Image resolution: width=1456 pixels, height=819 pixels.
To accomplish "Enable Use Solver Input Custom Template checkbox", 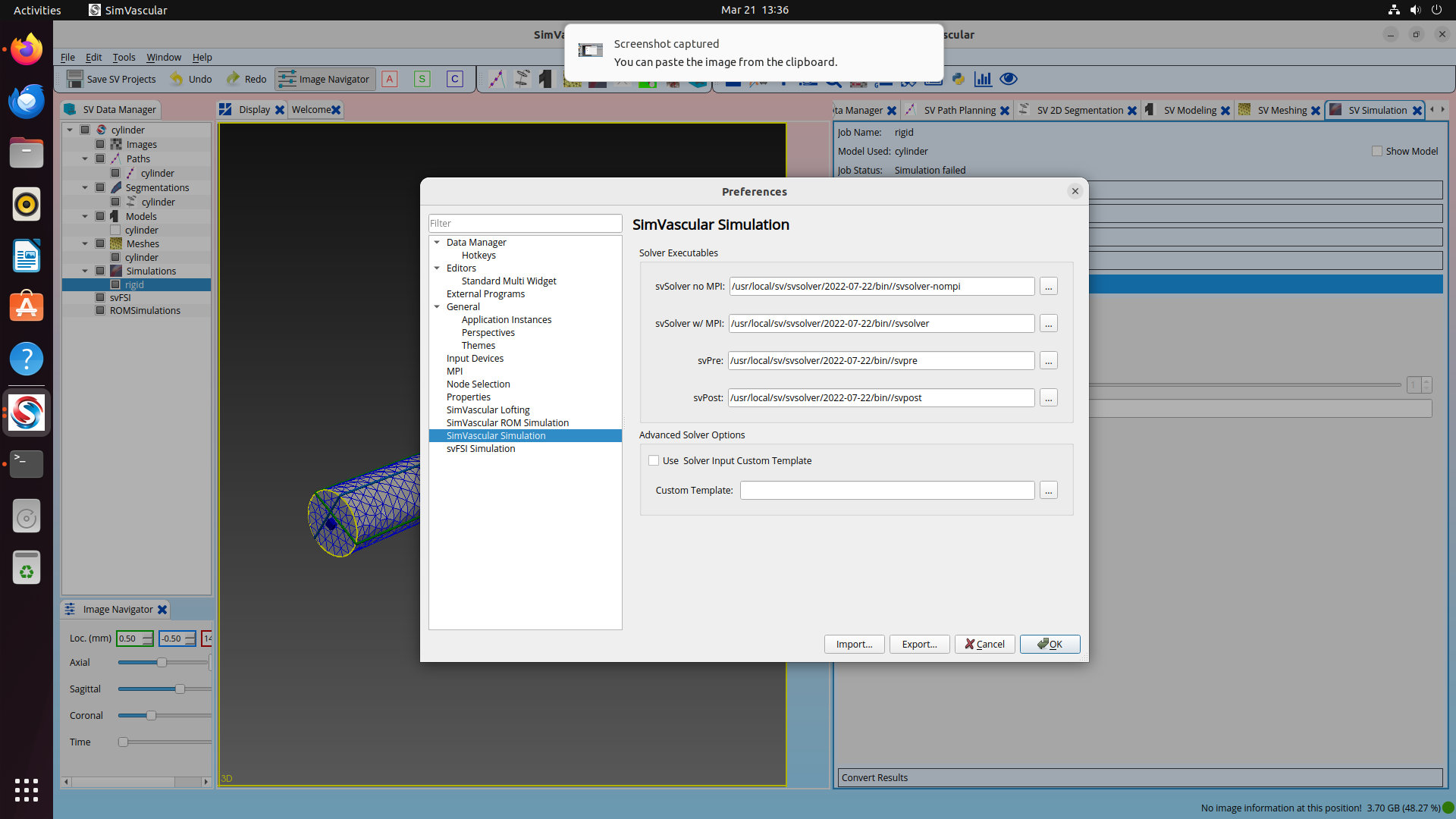I will (654, 460).
